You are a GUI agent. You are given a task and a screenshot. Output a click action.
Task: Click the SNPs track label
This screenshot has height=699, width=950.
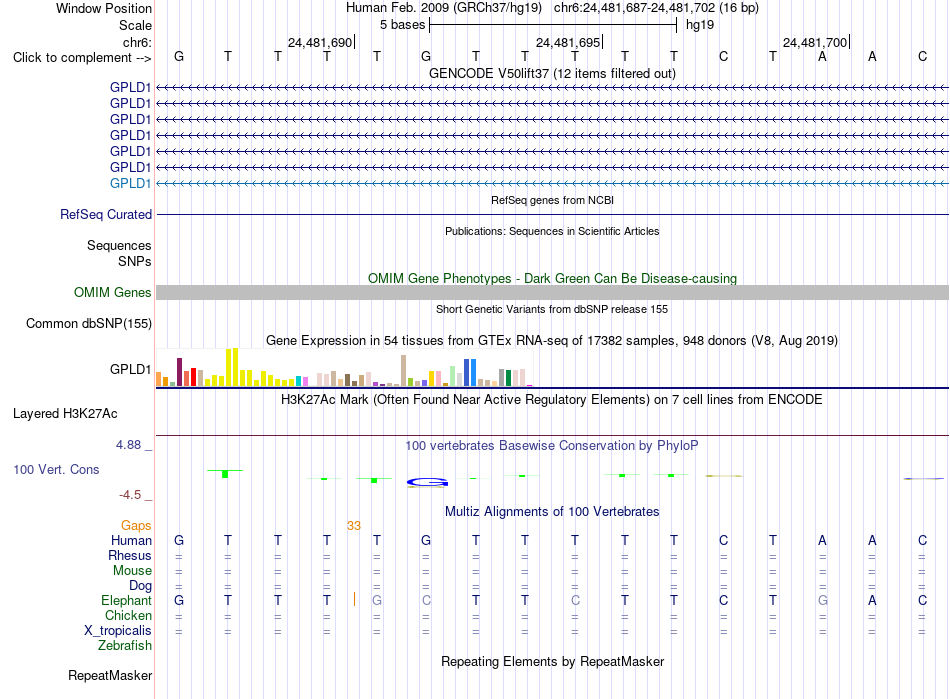(135, 261)
